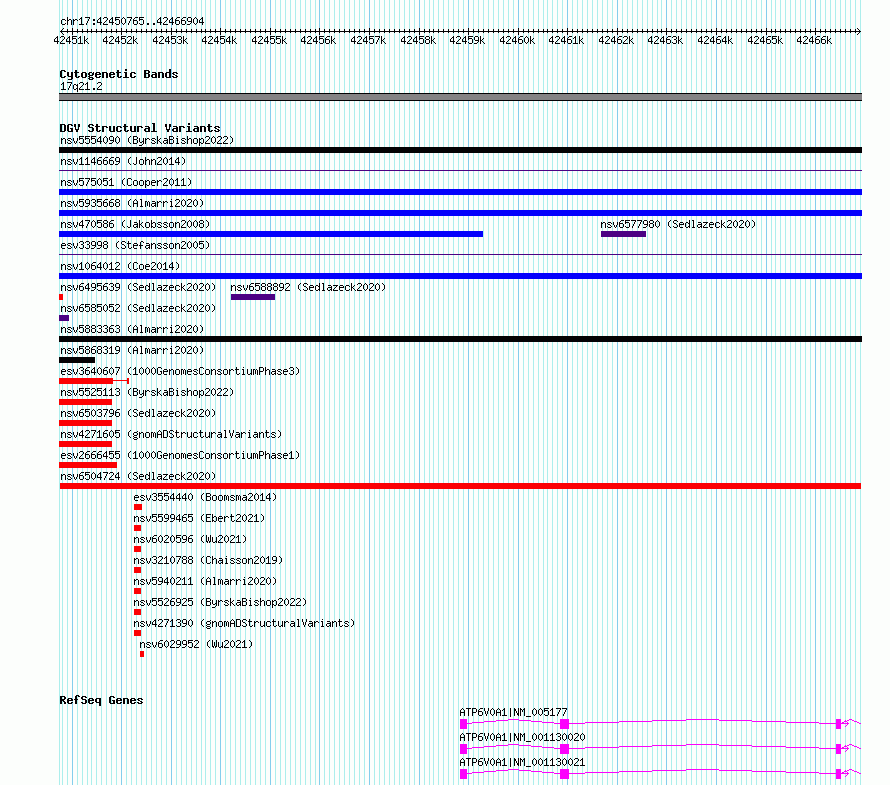Viewport: 890px width, 785px height.
Task: Select esv2666455 (1000GenomesConsortiumPhase1) label
Action: pos(180,455)
